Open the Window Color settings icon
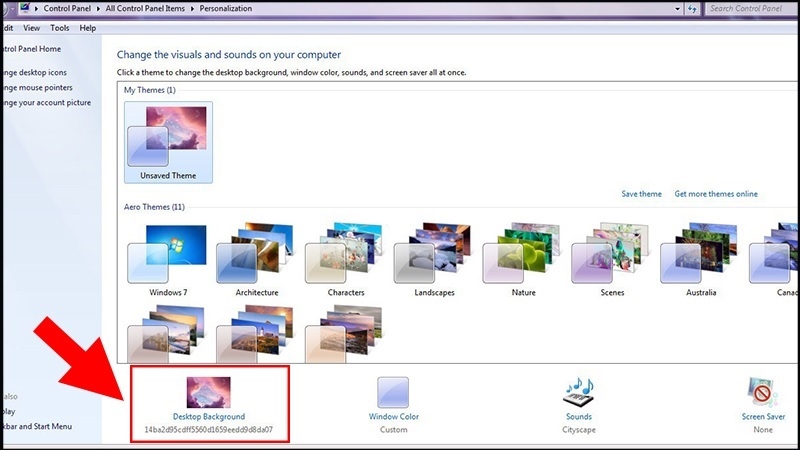This screenshot has width=800, height=450. [393, 391]
